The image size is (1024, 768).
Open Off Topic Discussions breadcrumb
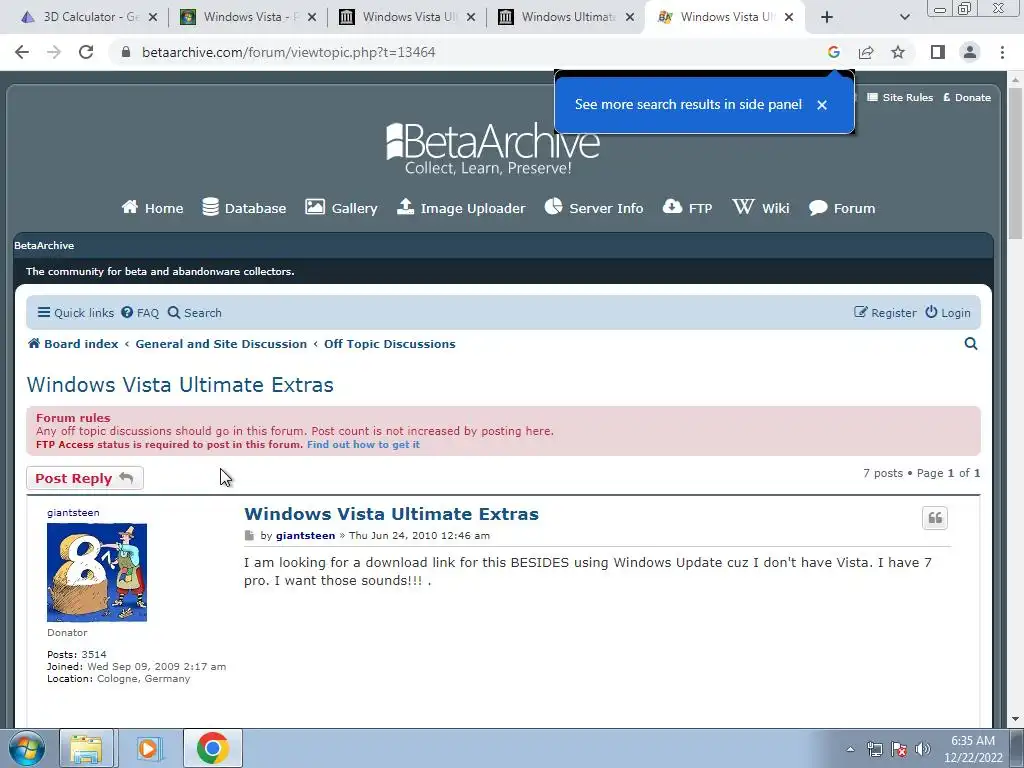(x=390, y=344)
